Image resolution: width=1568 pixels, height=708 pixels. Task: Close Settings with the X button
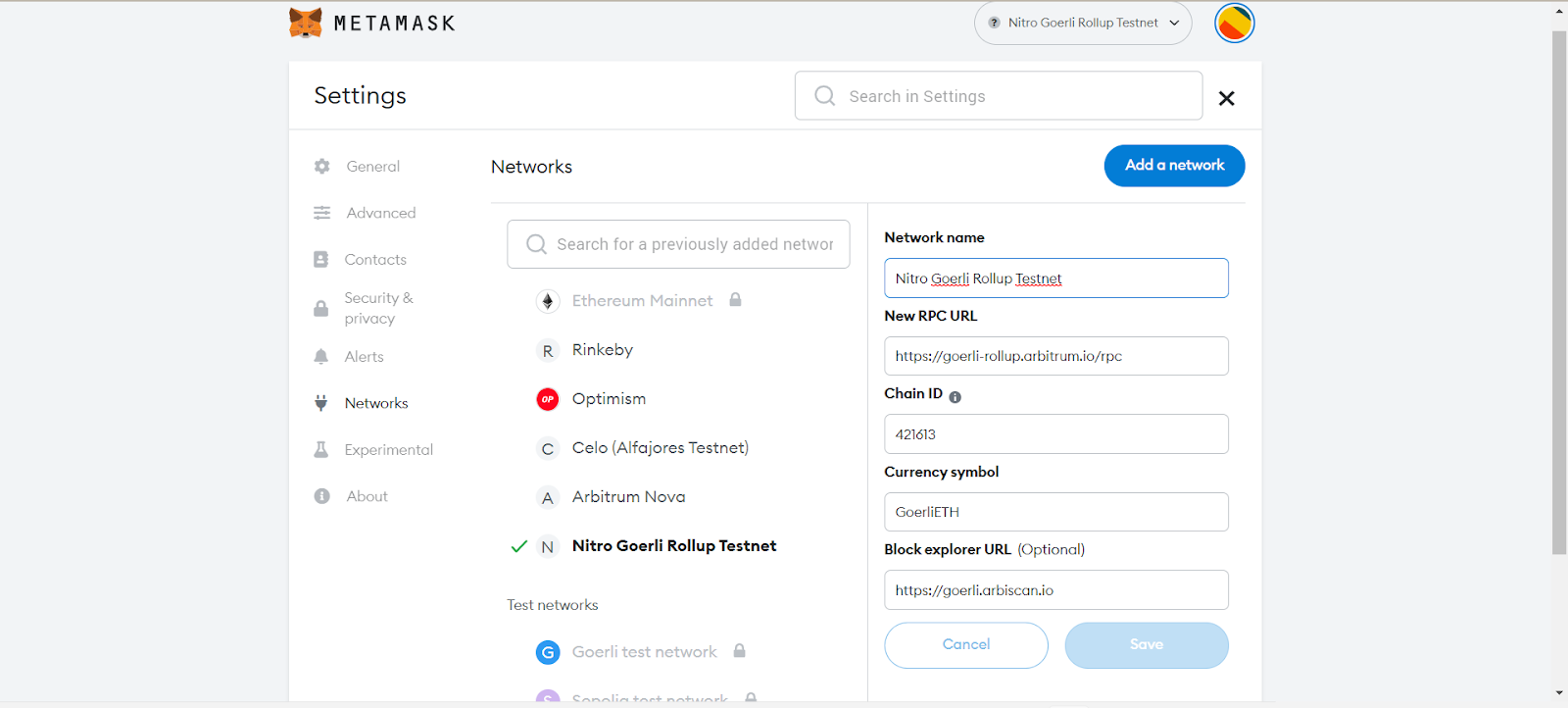tap(1226, 98)
